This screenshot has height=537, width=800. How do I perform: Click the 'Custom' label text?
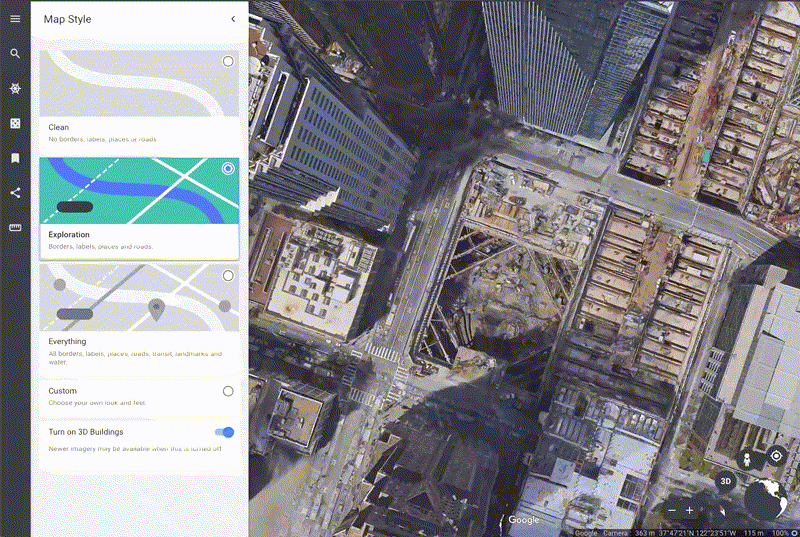tap(63, 391)
